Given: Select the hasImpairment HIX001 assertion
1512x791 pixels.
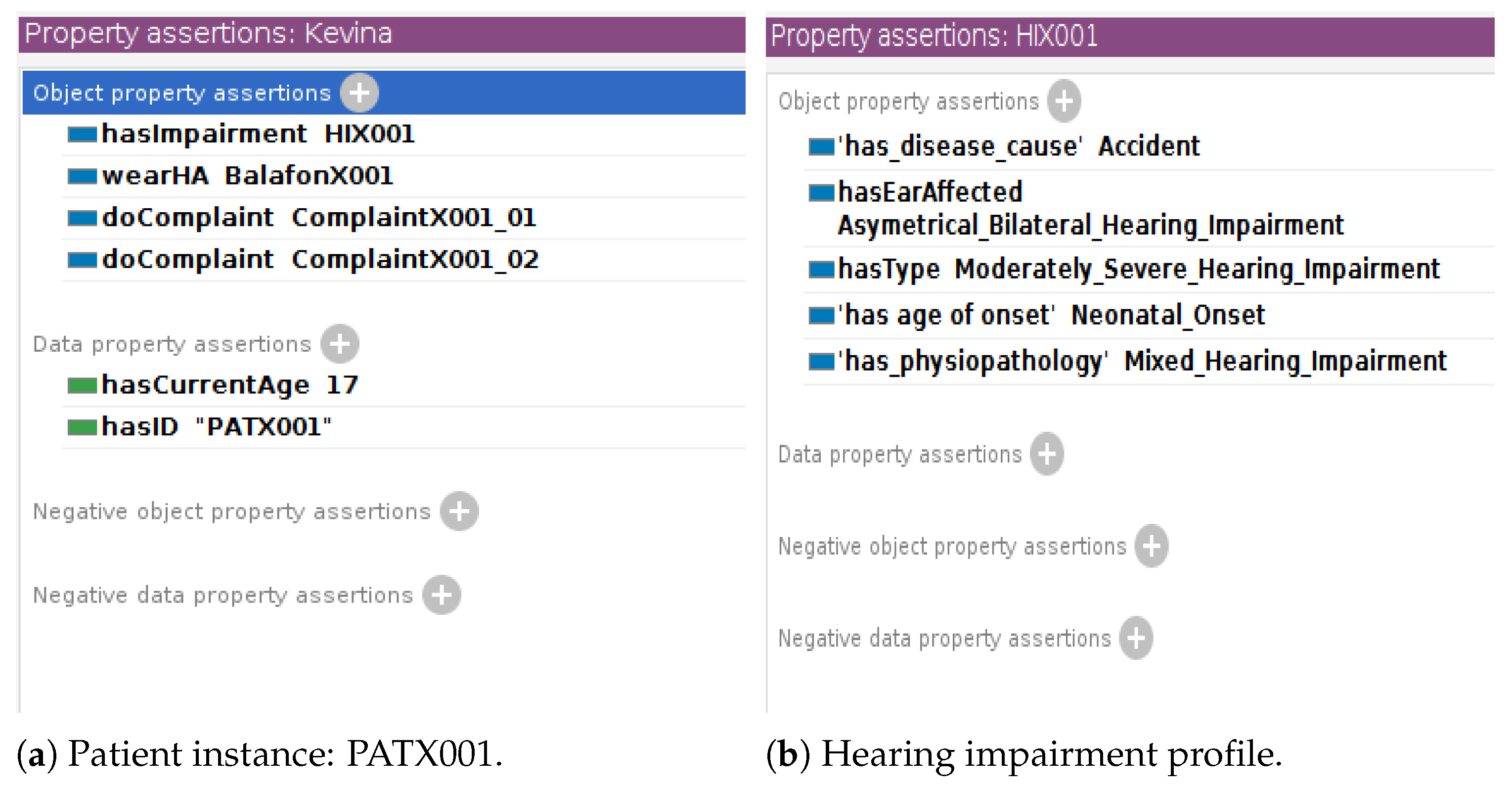Looking at the screenshot, I should pyautogui.click(x=258, y=135).
